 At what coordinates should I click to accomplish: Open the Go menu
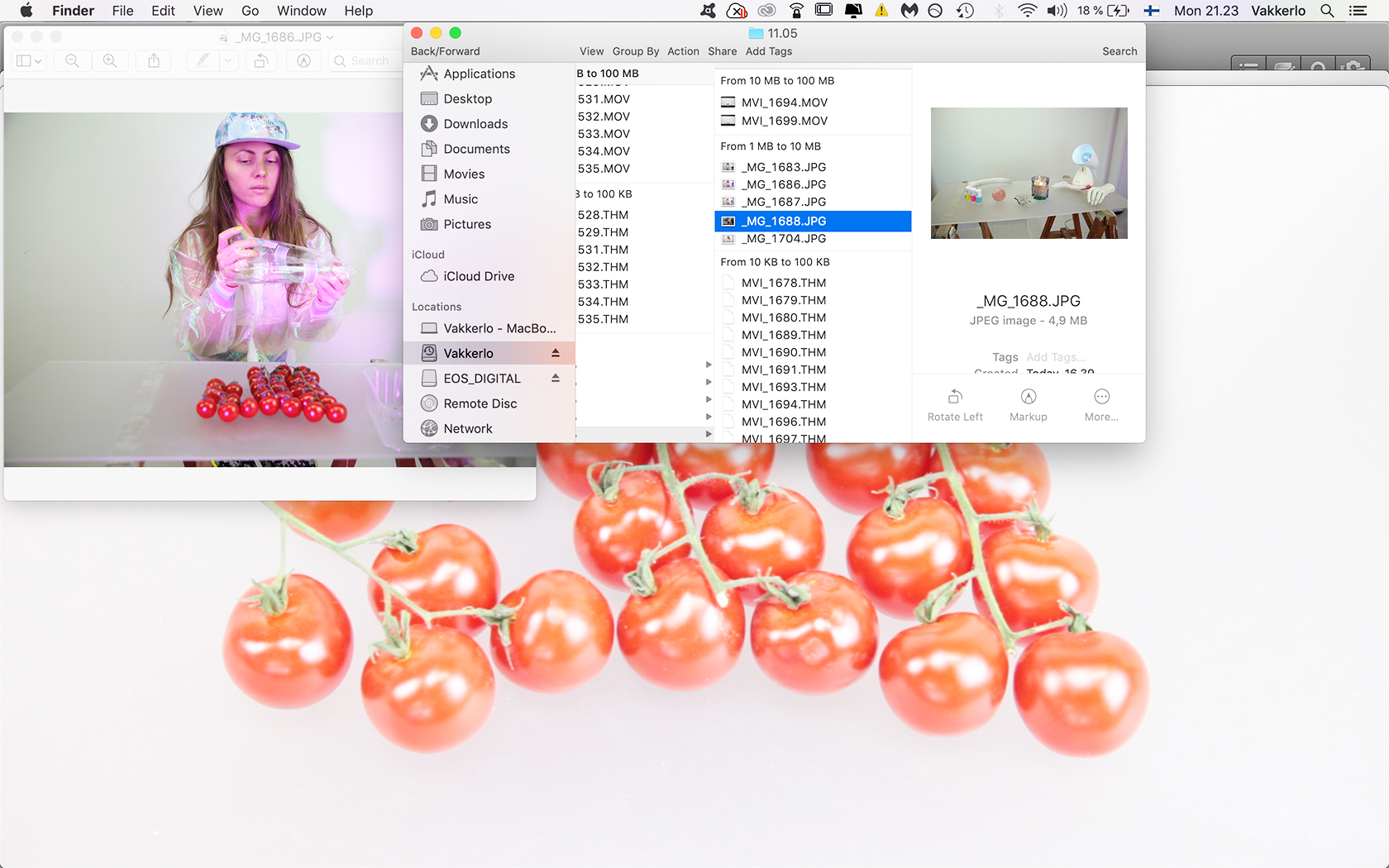tap(250, 11)
